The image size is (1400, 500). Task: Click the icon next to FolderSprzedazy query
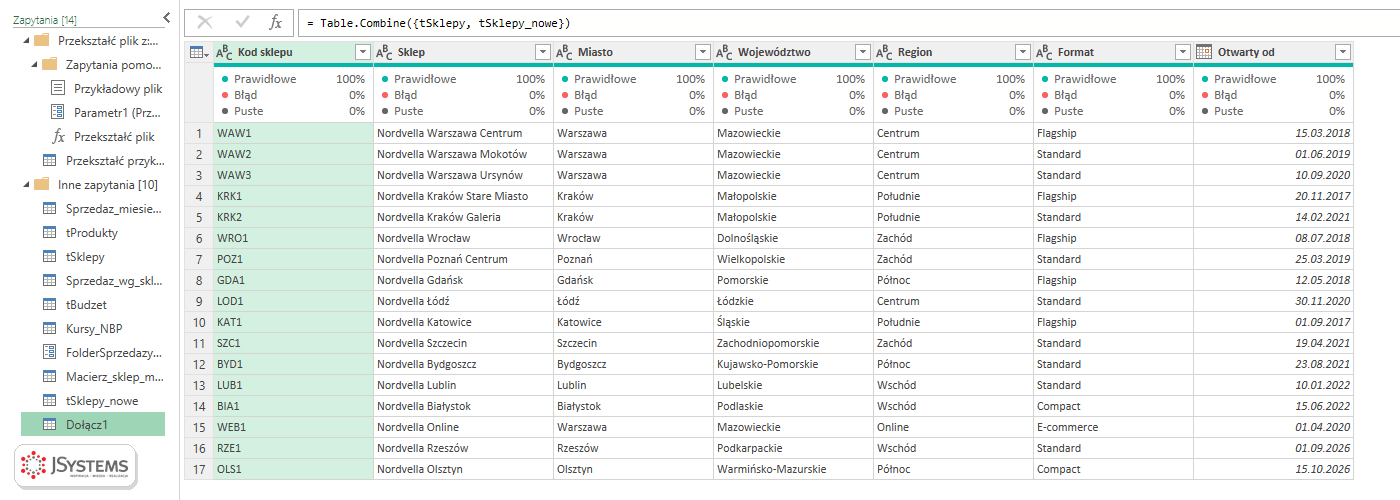(49, 352)
